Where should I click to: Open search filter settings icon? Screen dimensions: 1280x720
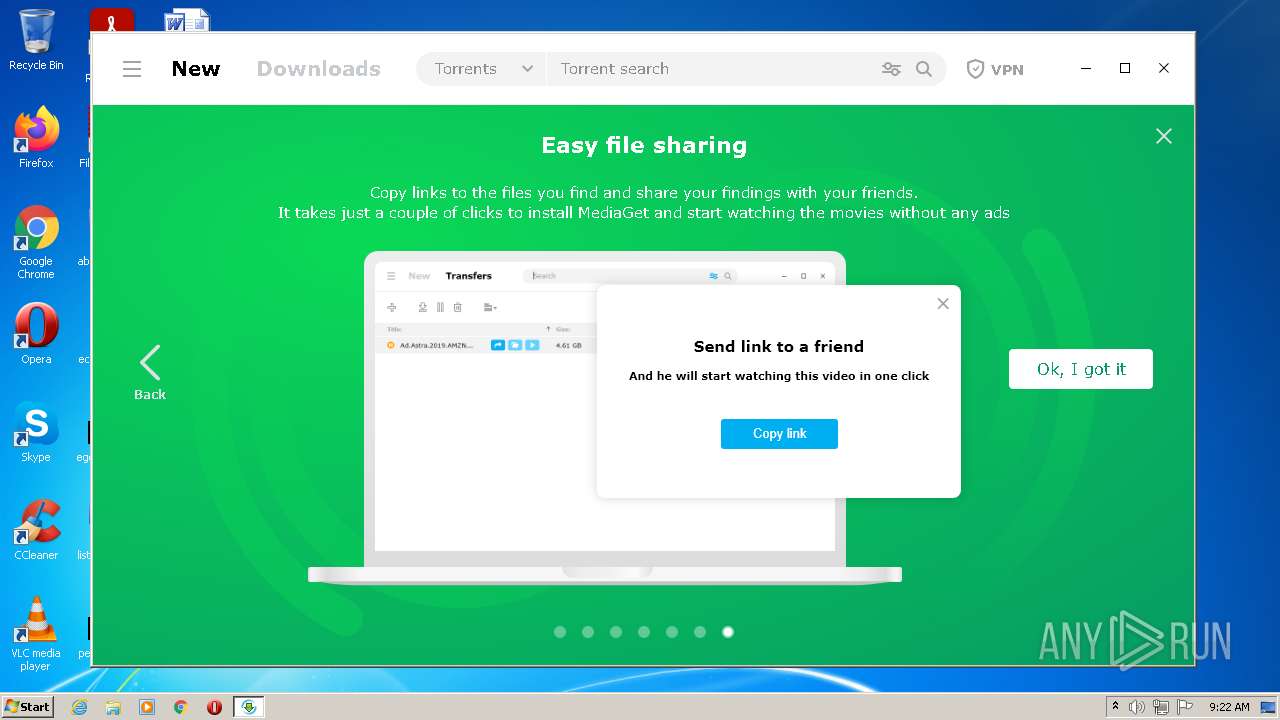[x=891, y=69]
